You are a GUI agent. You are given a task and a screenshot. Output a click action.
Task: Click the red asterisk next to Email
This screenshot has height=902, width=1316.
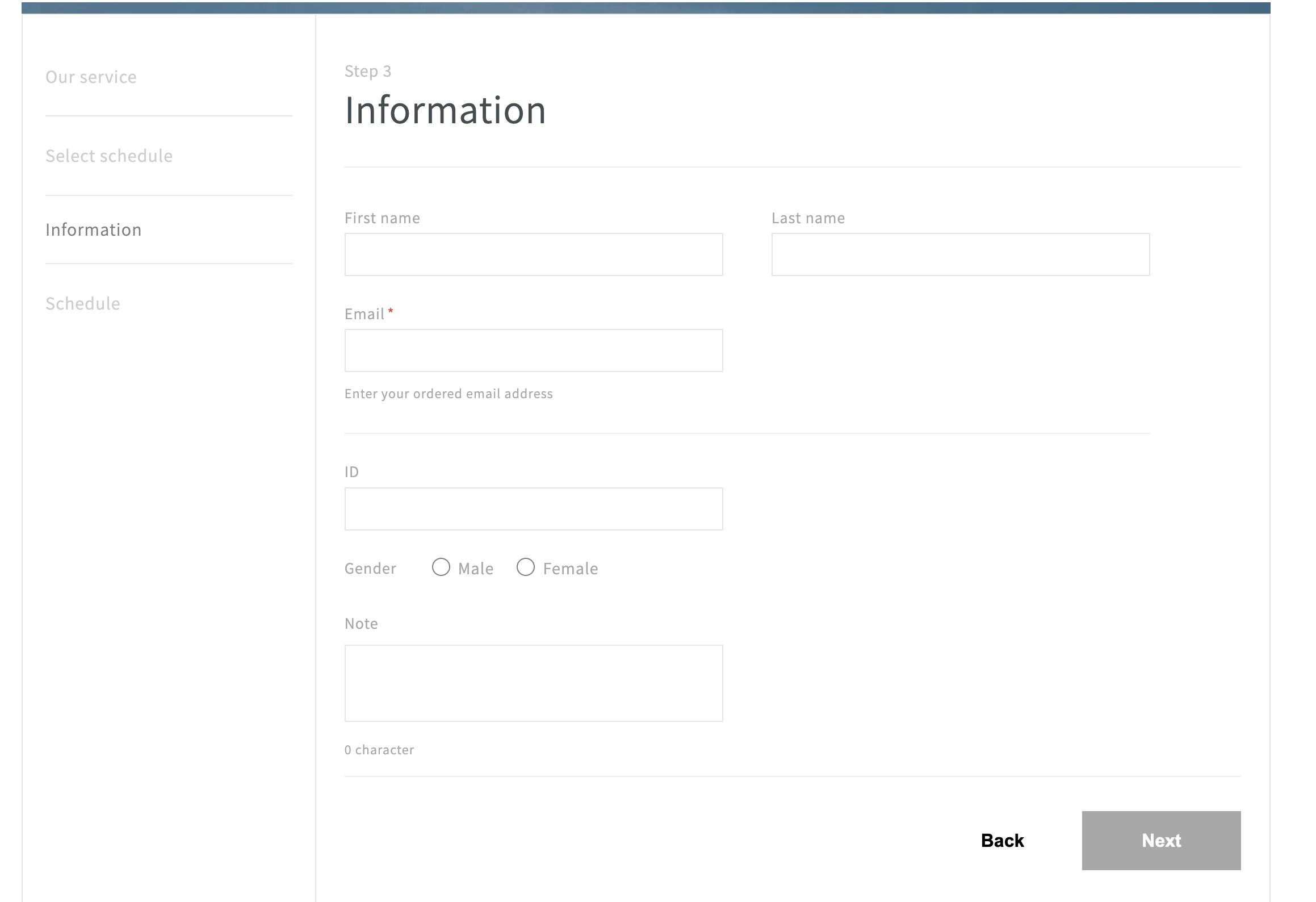coord(392,311)
